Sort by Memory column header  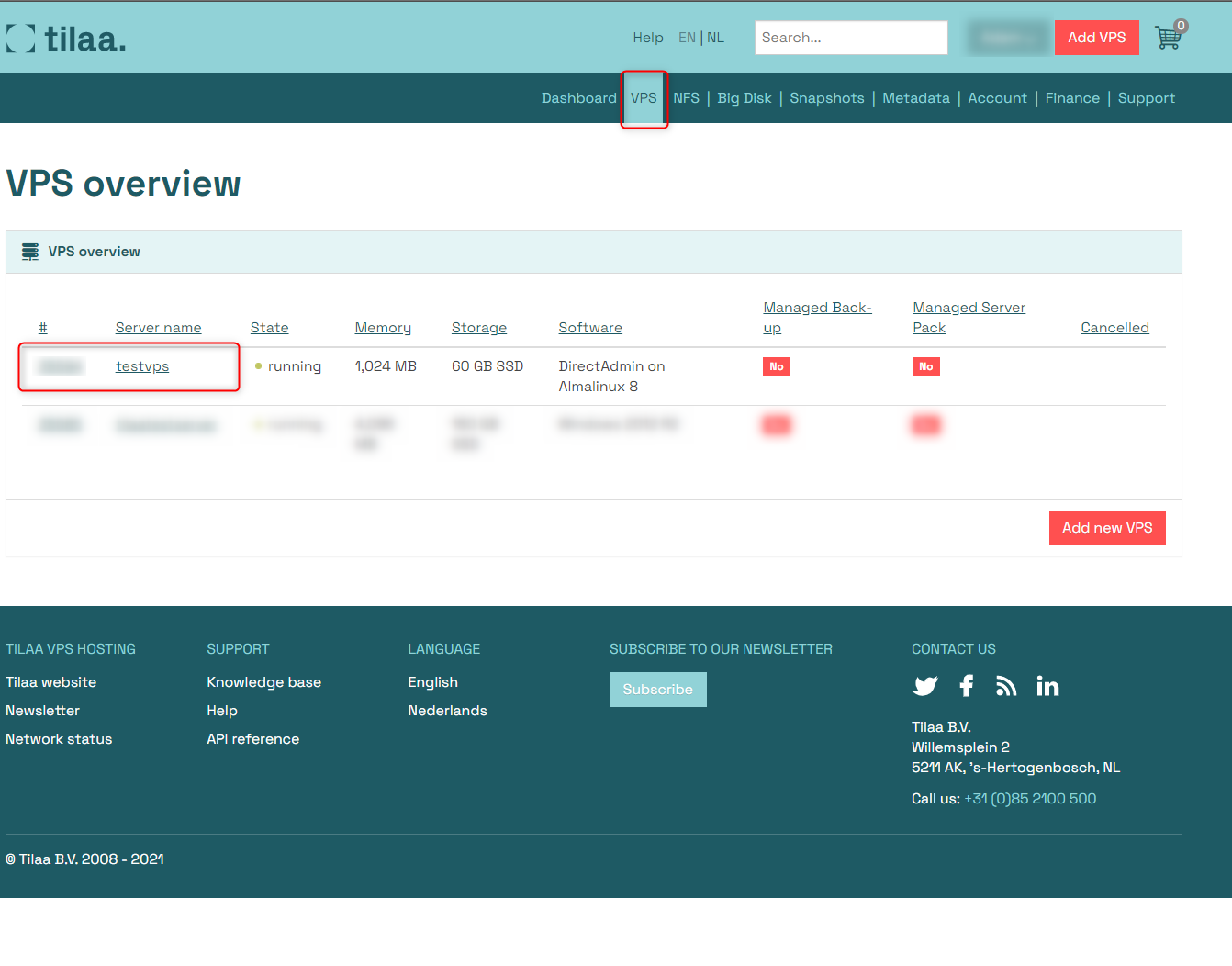click(x=383, y=328)
